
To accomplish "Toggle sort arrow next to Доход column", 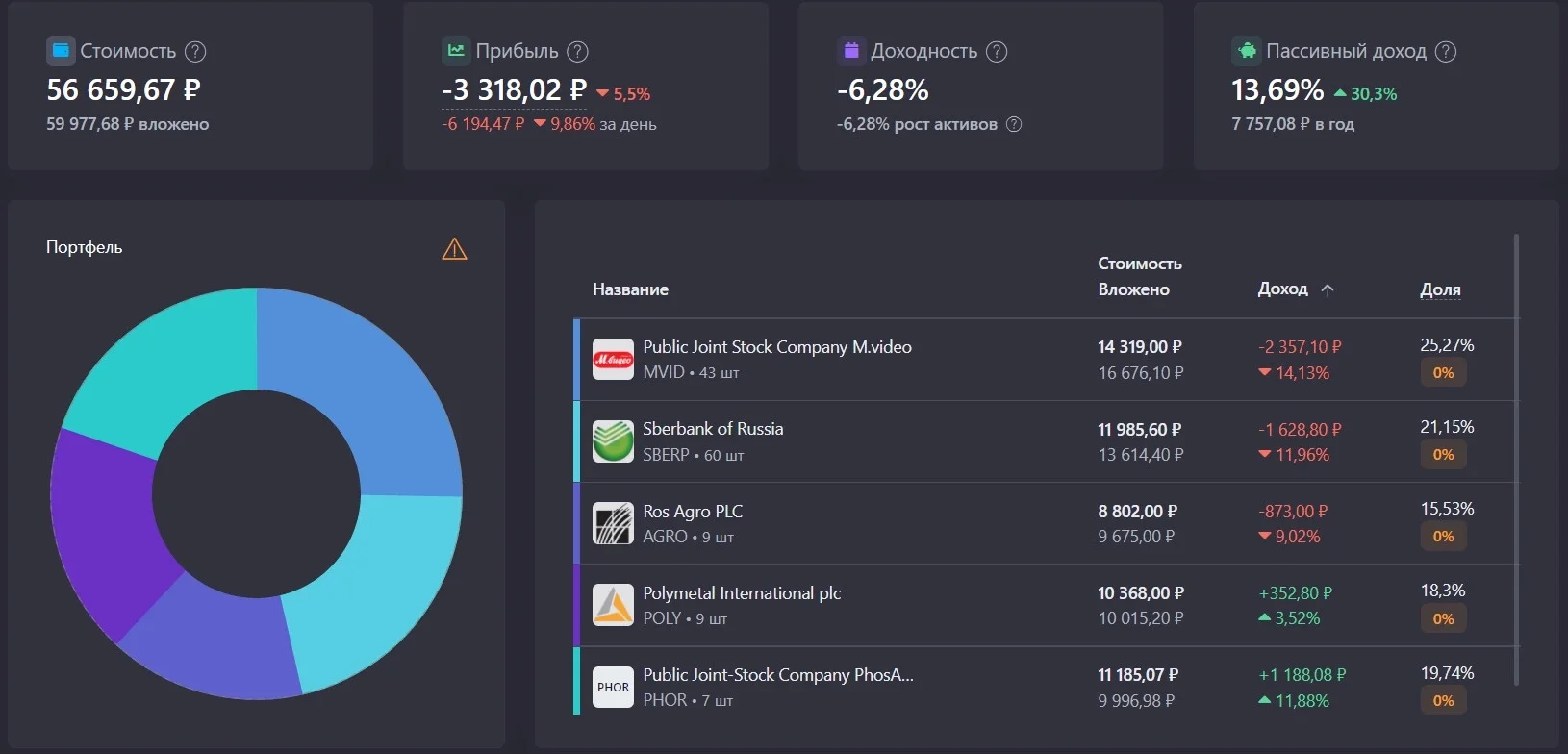I will click(1328, 289).
